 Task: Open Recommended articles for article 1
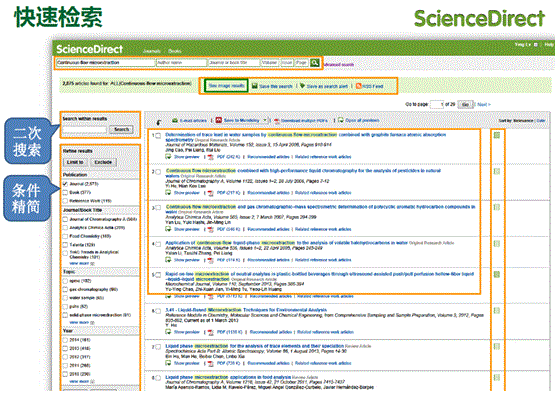(x=268, y=157)
